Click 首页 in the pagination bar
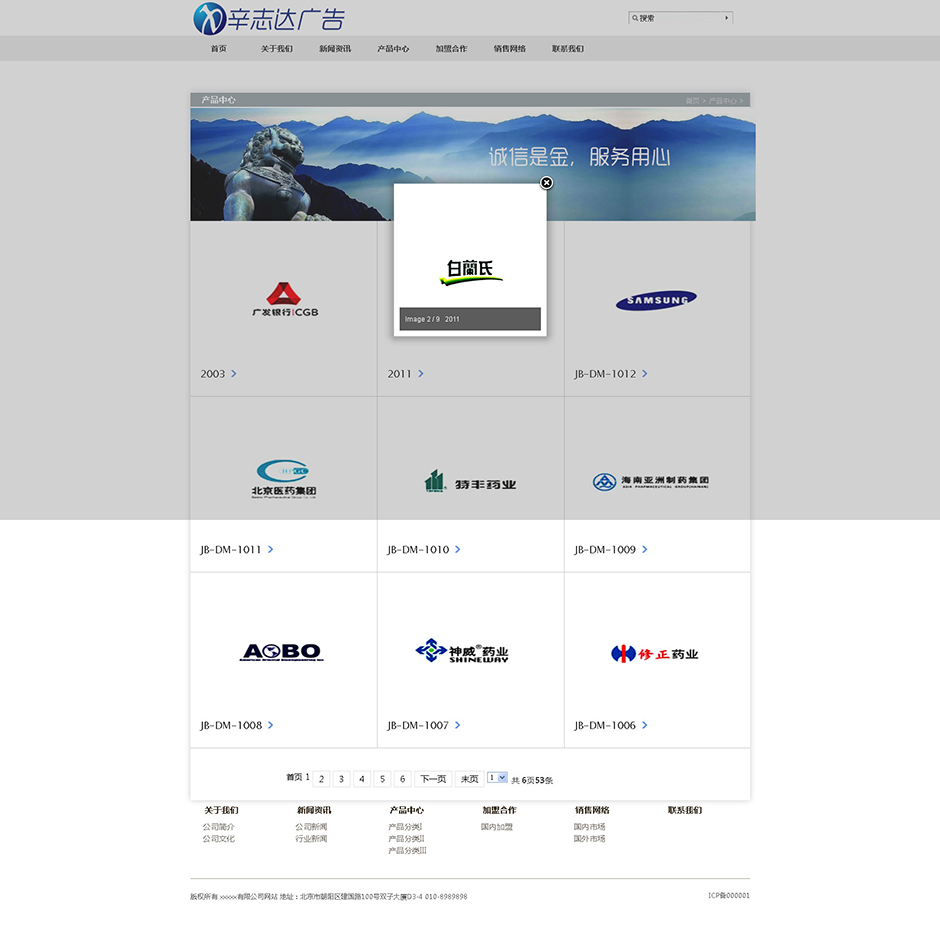This screenshot has width=940, height=946. click(x=294, y=777)
